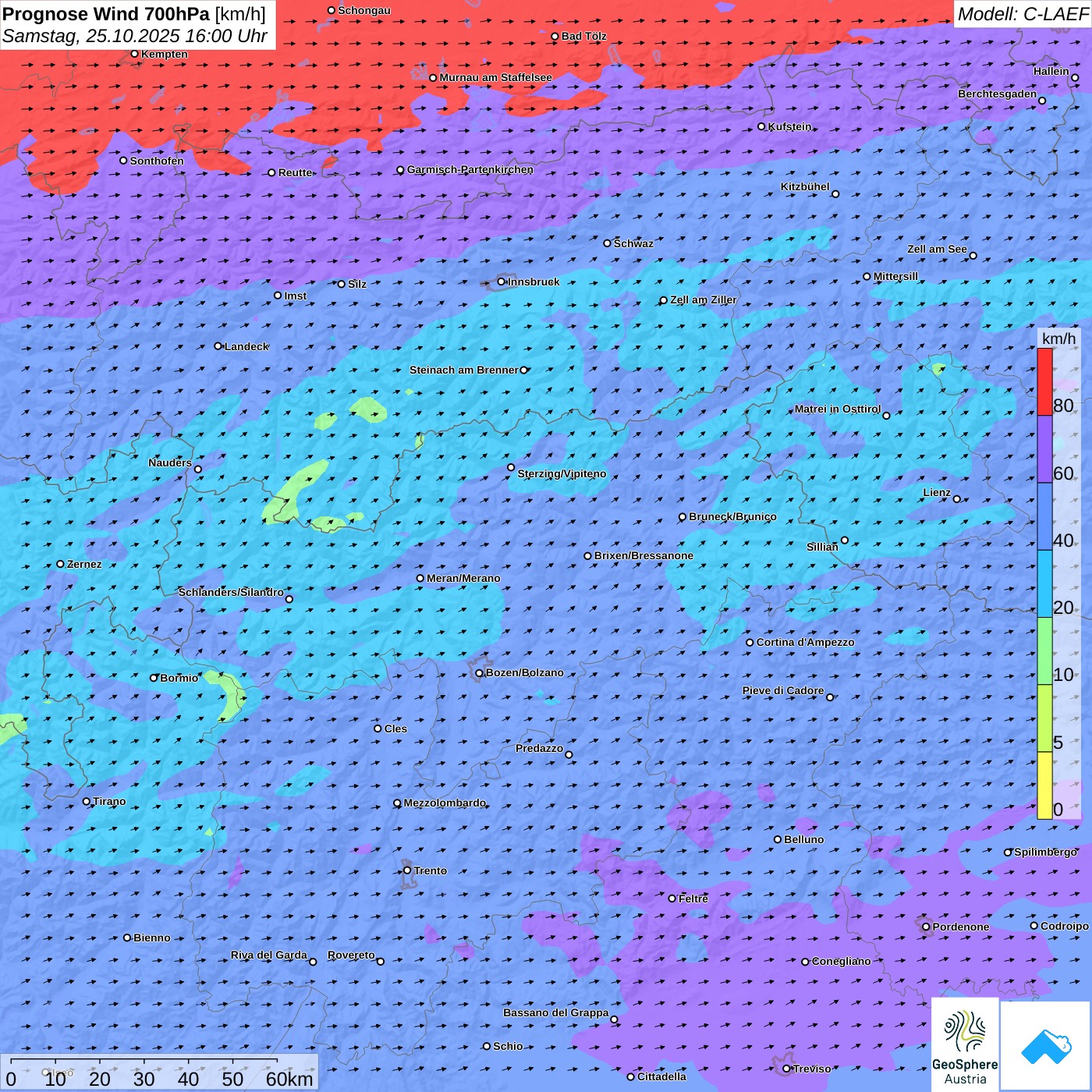The width and height of the screenshot is (1092, 1092).
Task: Click the 'Schwaz' label
Action: coord(633,243)
